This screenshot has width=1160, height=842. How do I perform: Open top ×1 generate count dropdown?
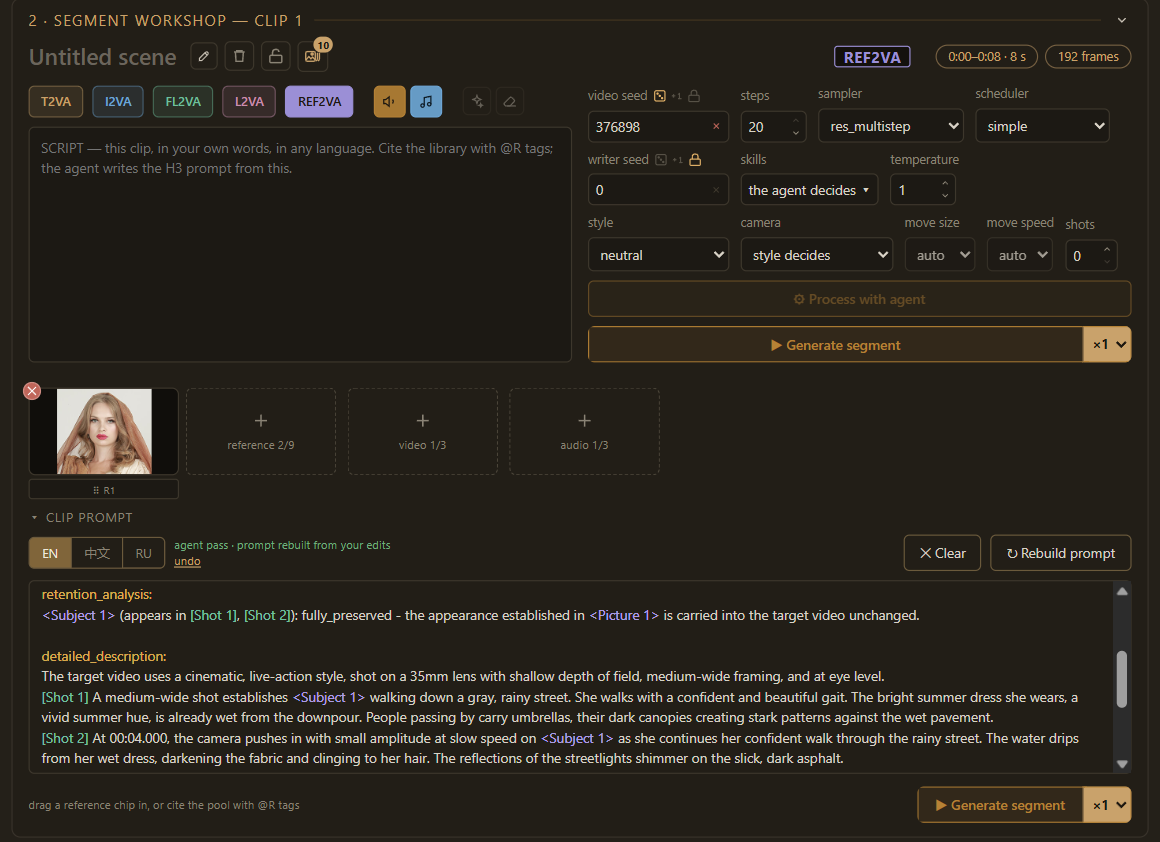pos(1107,345)
